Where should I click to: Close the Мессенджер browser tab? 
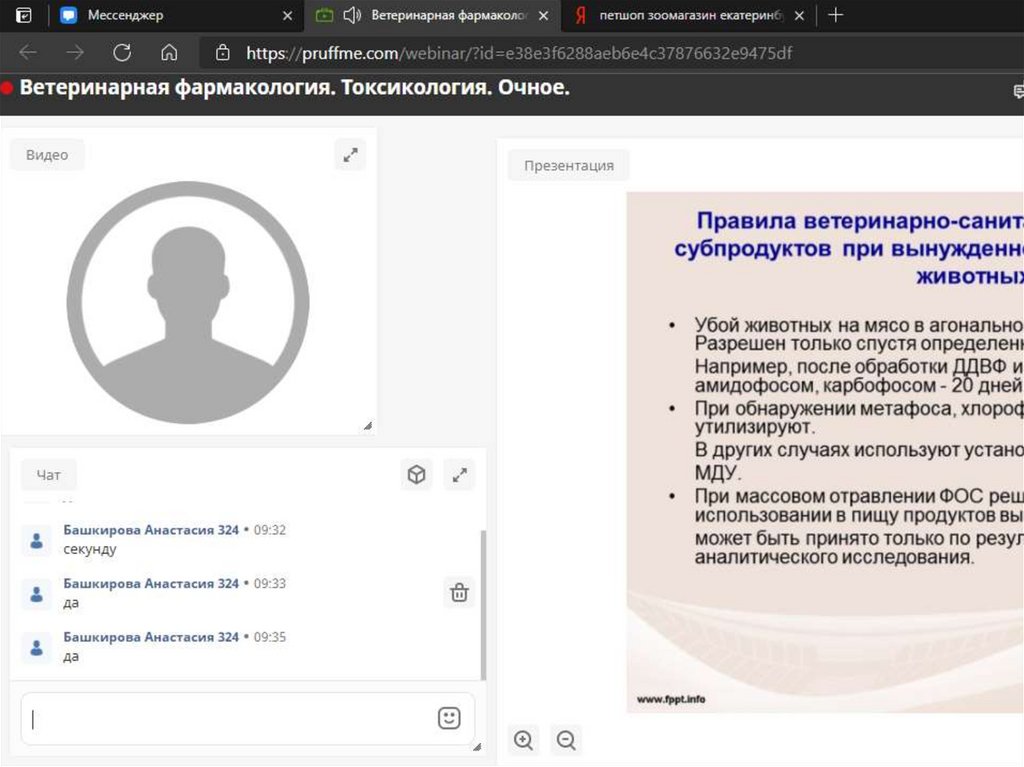[287, 15]
